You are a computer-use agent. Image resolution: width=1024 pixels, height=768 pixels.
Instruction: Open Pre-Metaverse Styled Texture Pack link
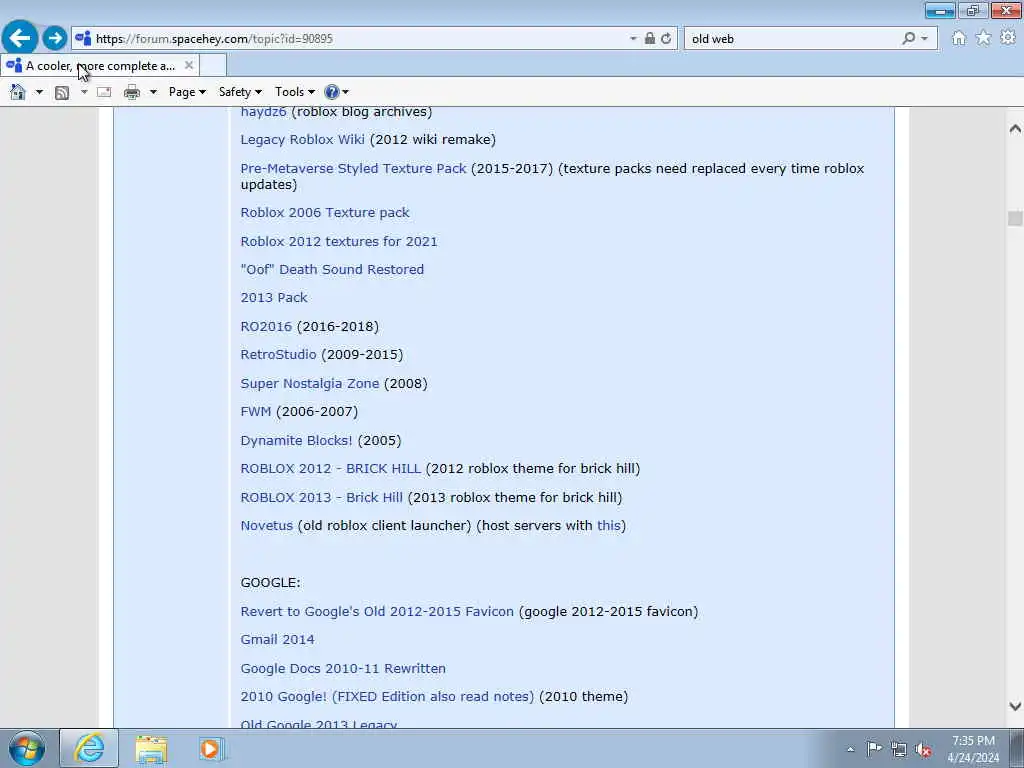[353, 168]
